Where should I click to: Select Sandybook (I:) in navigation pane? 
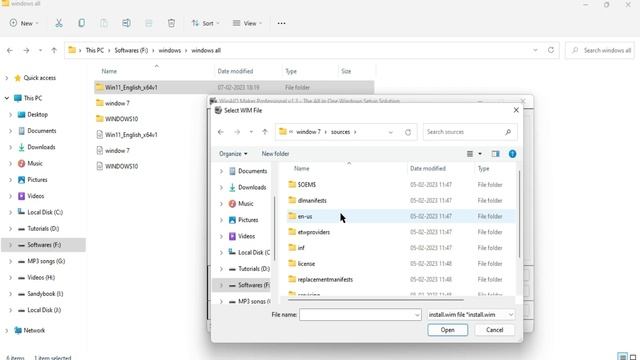(45, 294)
